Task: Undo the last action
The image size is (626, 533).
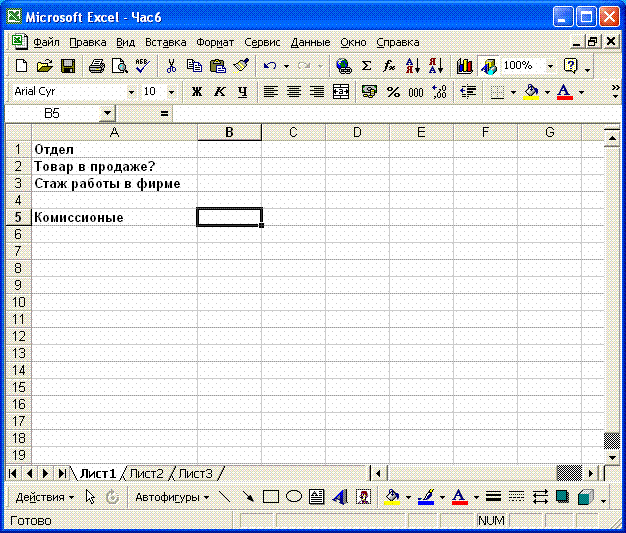Action: [270, 65]
